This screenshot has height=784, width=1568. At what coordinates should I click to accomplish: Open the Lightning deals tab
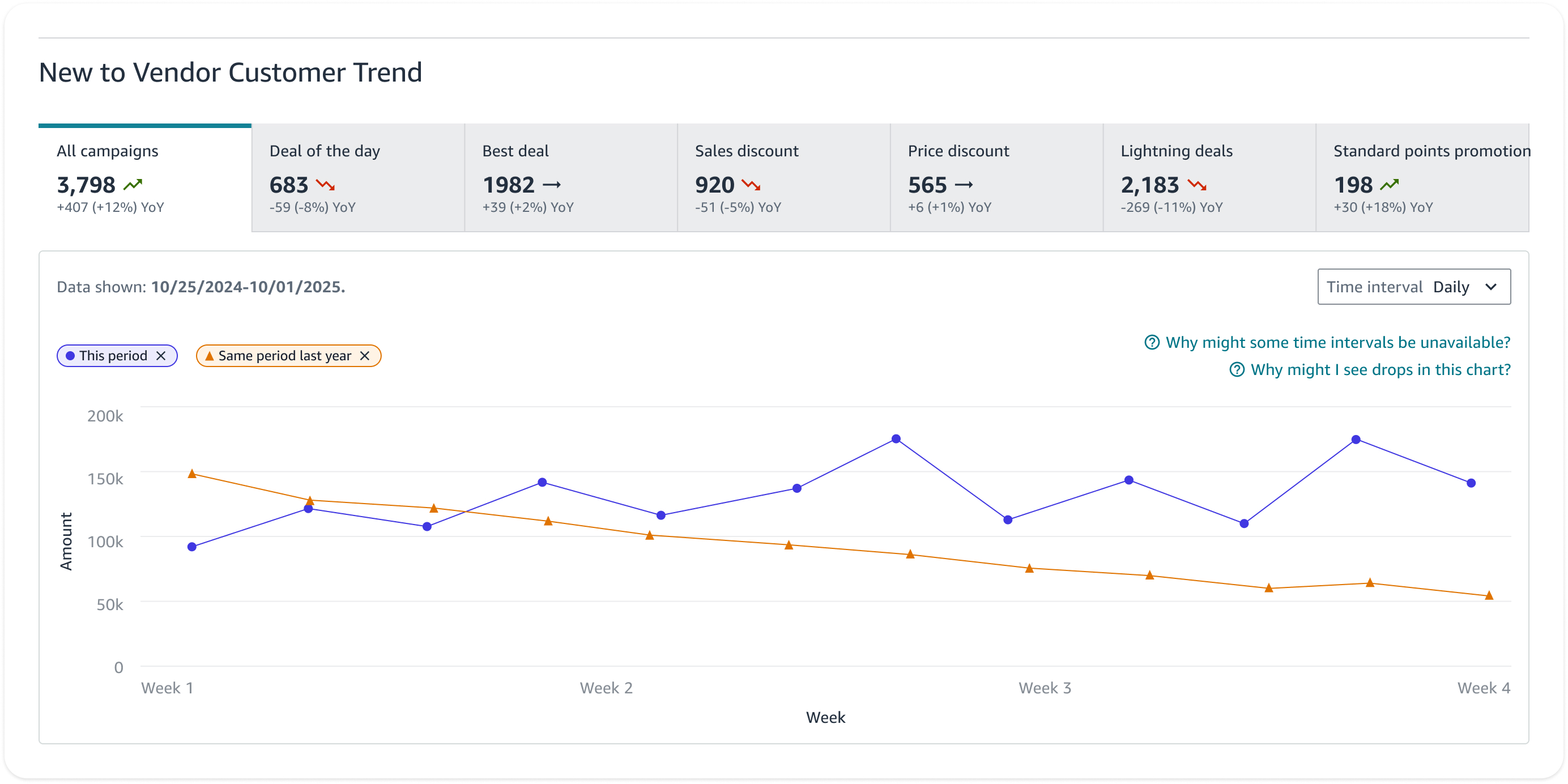1209,178
